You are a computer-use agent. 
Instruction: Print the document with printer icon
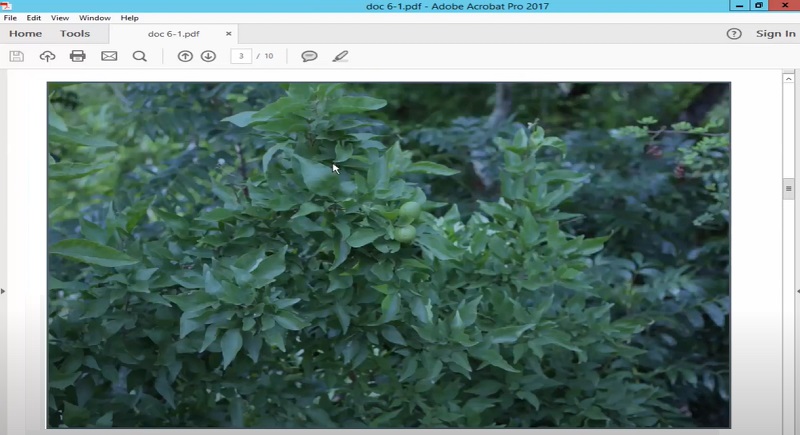coord(78,56)
